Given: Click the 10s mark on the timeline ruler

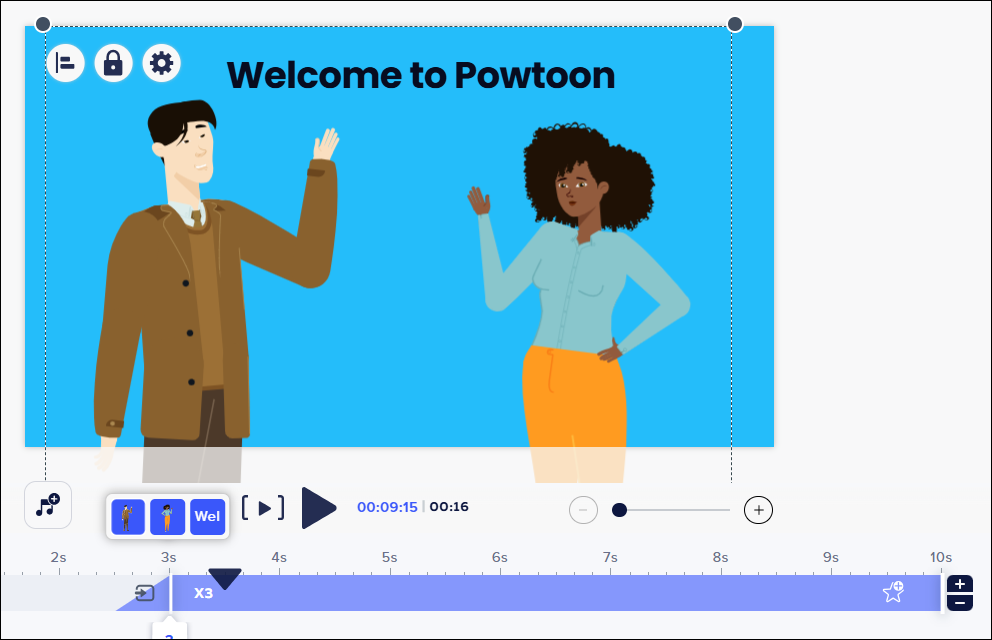Looking at the screenshot, I should tap(941, 557).
